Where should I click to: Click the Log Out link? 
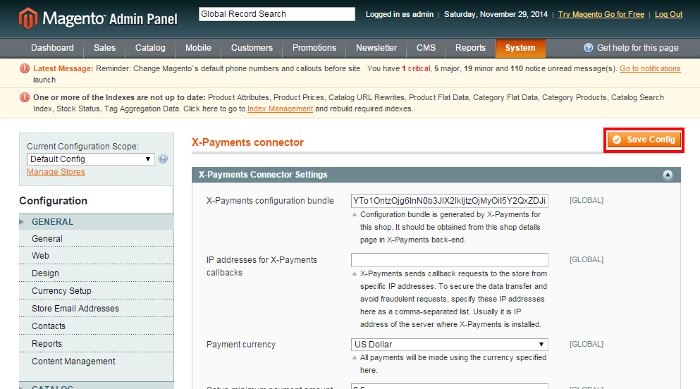tap(668, 14)
